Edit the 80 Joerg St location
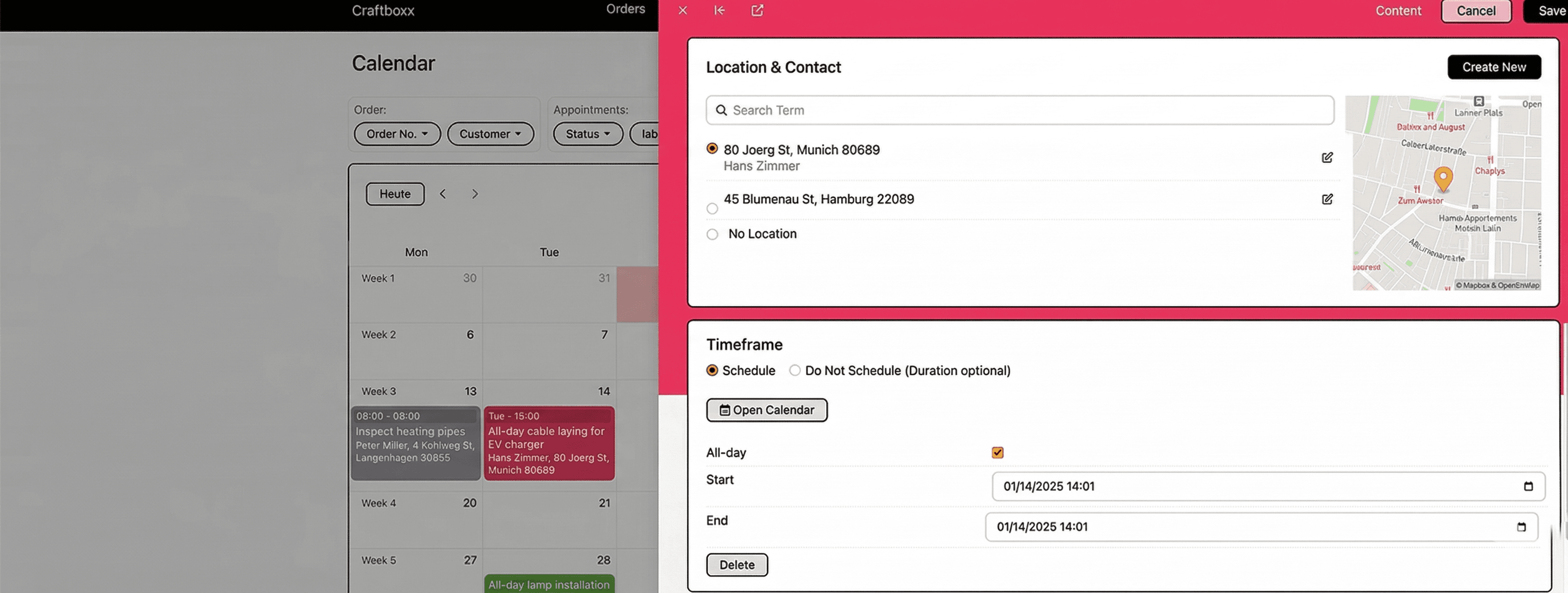1568x593 pixels. pyautogui.click(x=1327, y=158)
